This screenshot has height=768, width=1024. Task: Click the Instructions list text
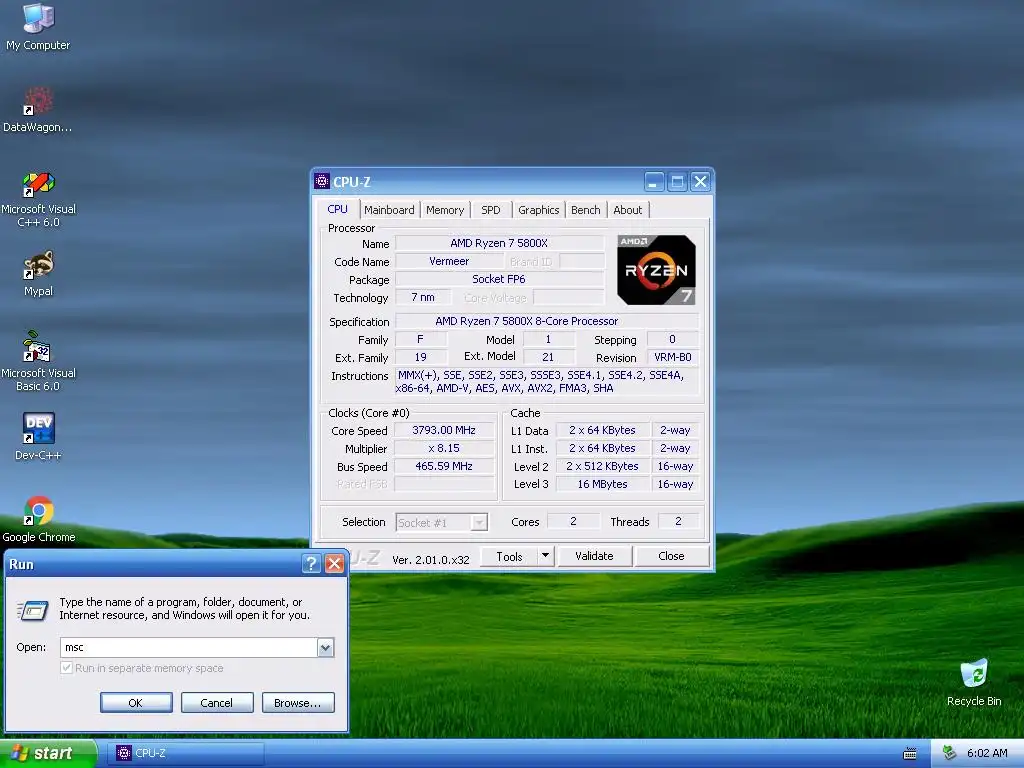[x=547, y=381]
